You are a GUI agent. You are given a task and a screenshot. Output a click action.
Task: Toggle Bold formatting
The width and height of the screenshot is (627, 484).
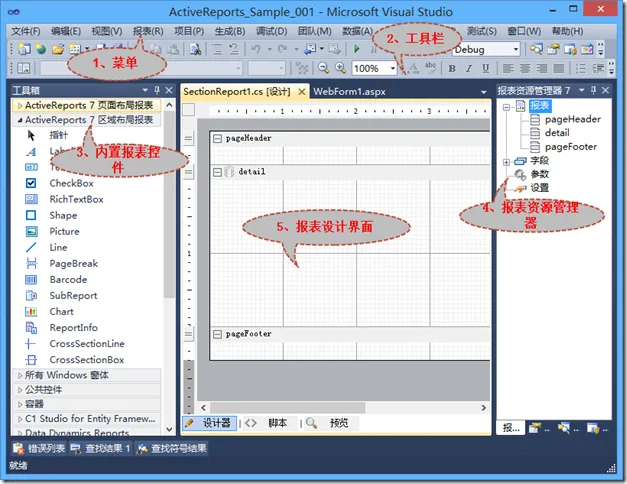coord(452,68)
